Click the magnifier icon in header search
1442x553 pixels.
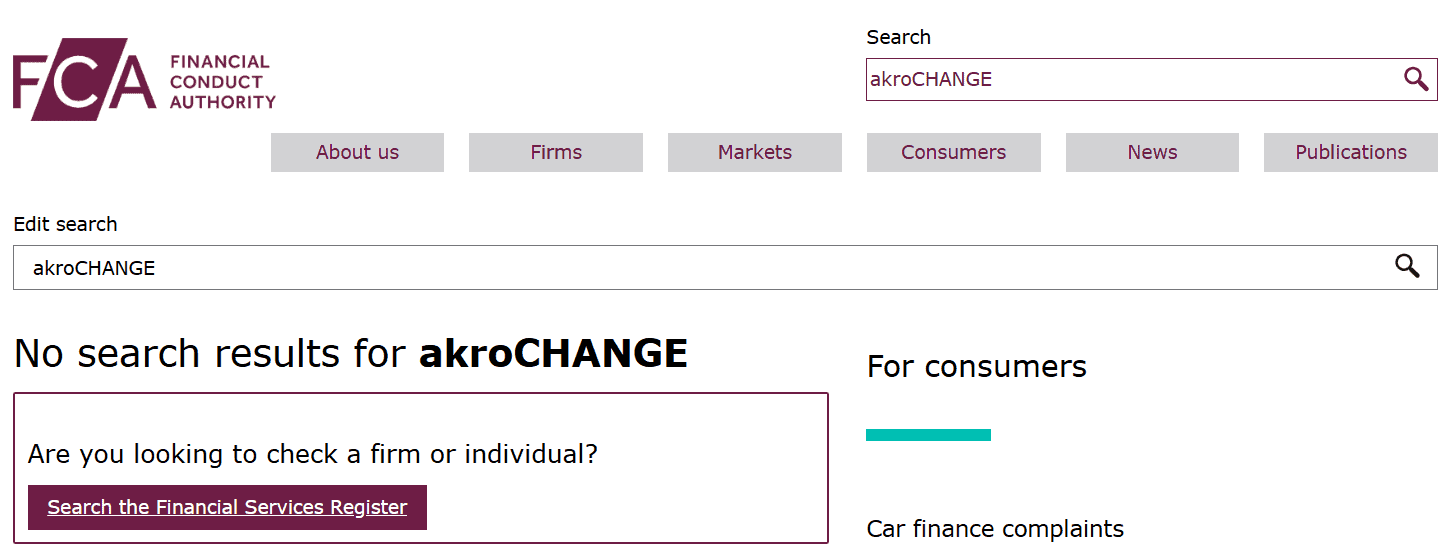click(1415, 80)
